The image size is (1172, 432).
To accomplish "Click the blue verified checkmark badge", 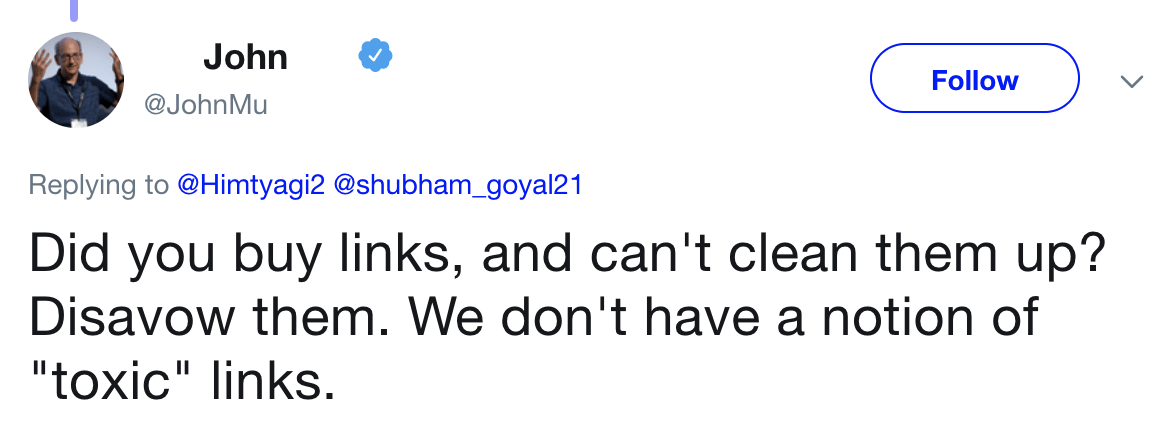I will pyautogui.click(x=375, y=57).
